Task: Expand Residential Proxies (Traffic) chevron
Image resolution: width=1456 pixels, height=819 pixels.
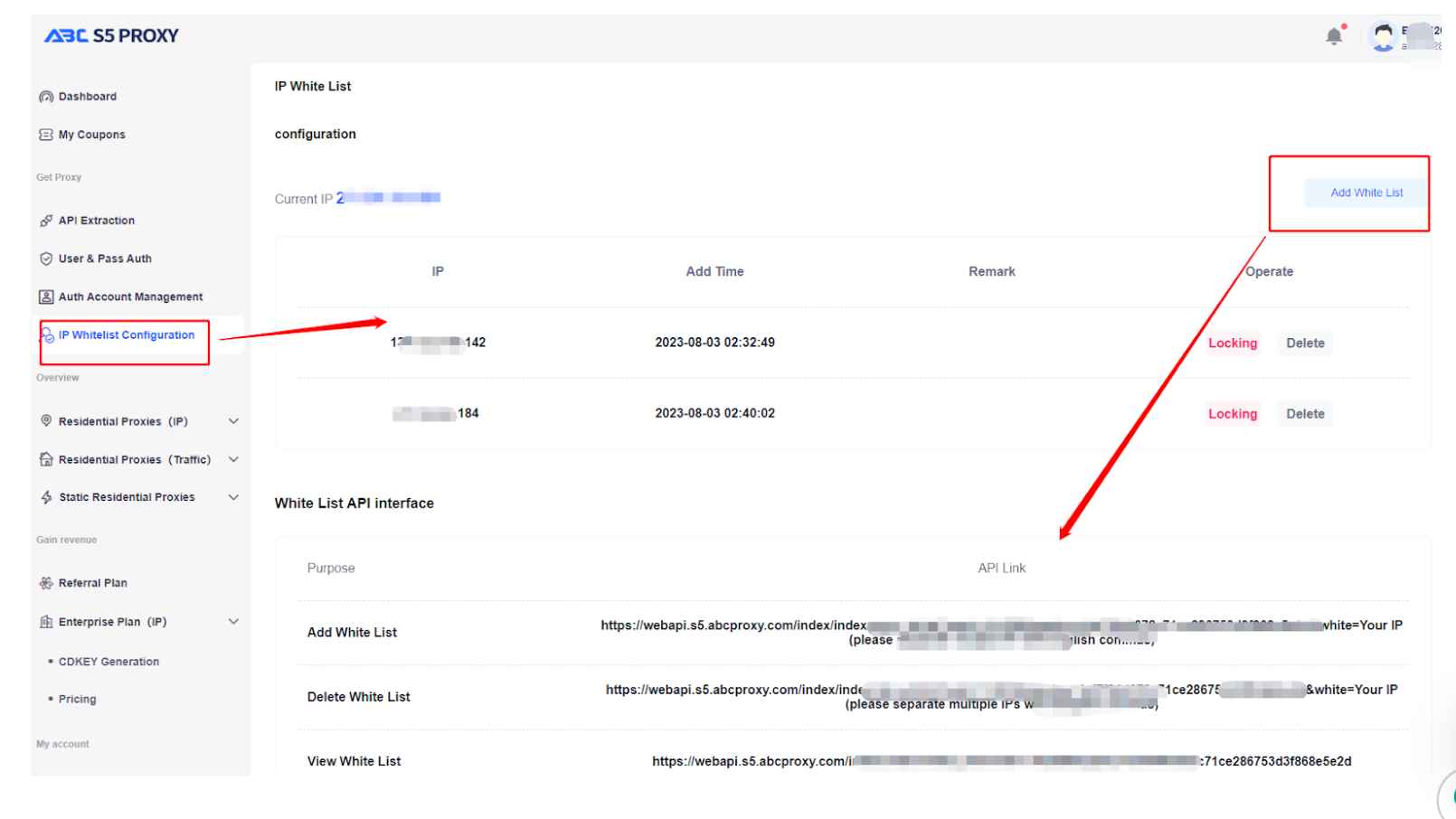Action: 233,459
